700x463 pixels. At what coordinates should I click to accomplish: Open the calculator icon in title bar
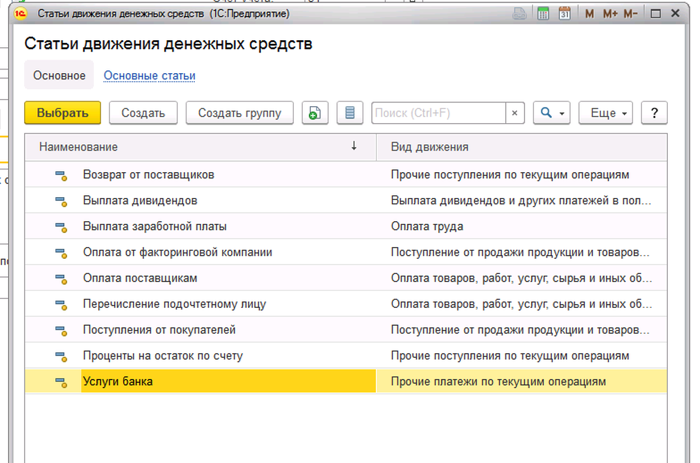[543, 14]
